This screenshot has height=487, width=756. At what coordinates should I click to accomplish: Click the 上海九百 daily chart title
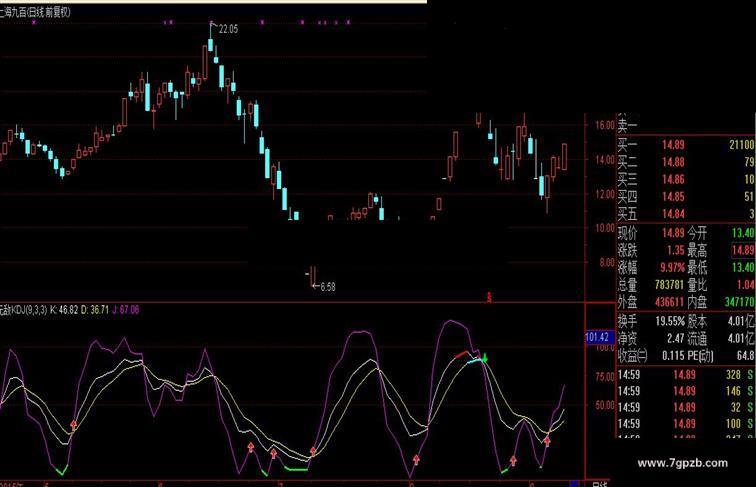tap(35, 13)
